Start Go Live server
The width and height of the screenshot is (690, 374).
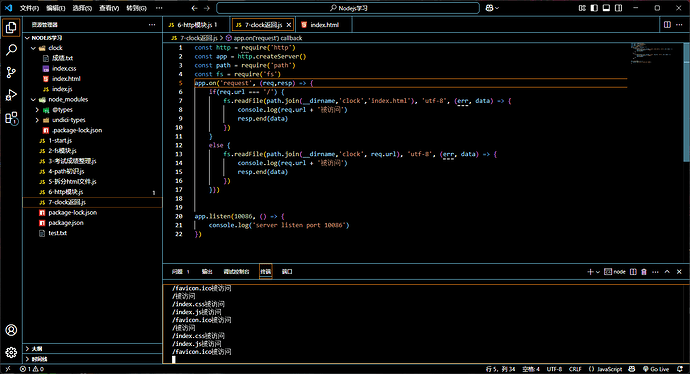656,369
